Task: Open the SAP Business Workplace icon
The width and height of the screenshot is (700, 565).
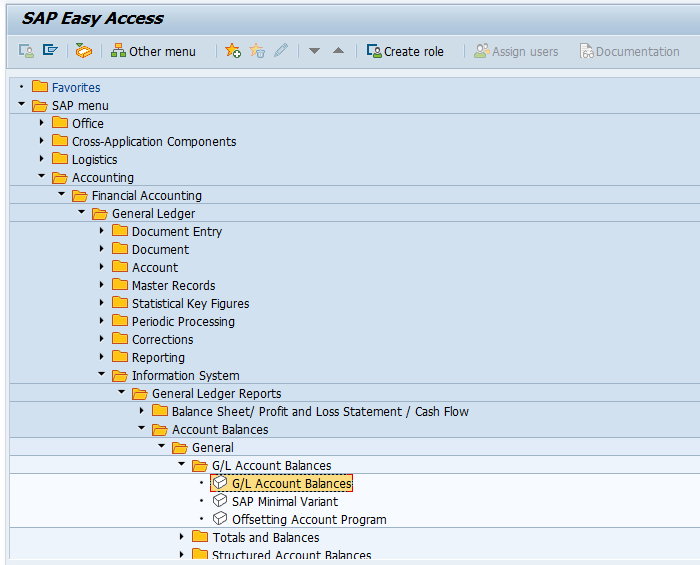Action: [x=83, y=51]
